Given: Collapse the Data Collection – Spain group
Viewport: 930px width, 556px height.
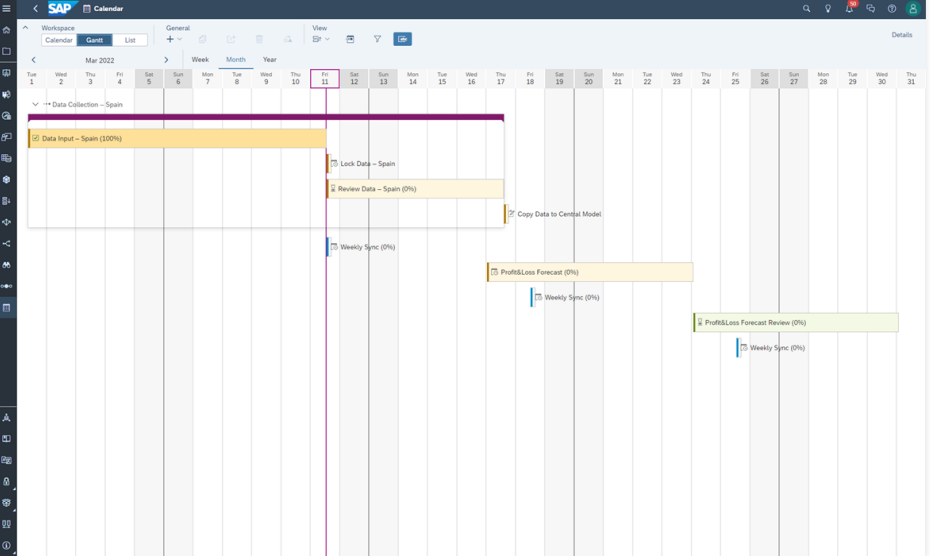Looking at the screenshot, I should tap(35, 104).
